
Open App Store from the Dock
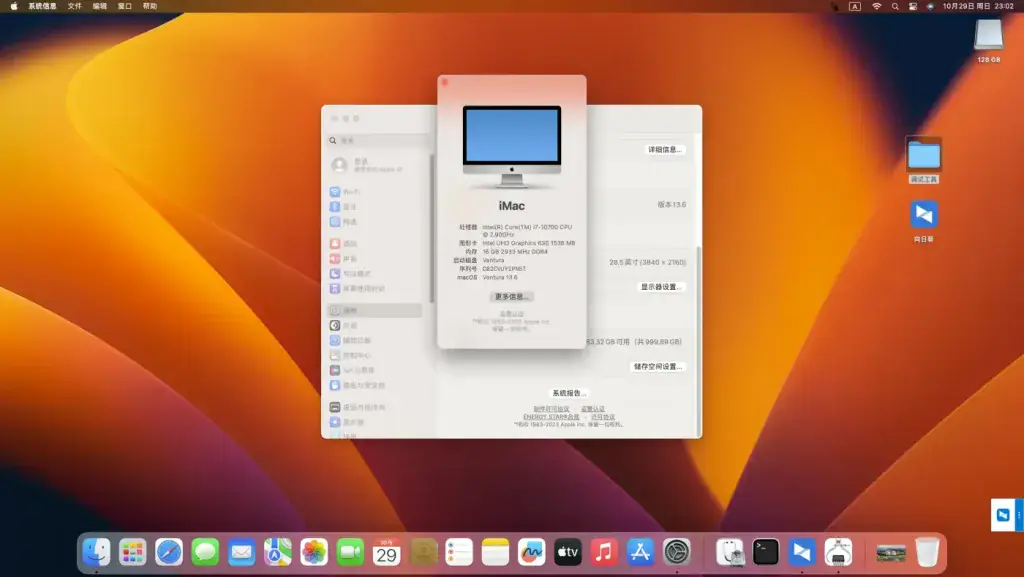click(640, 552)
